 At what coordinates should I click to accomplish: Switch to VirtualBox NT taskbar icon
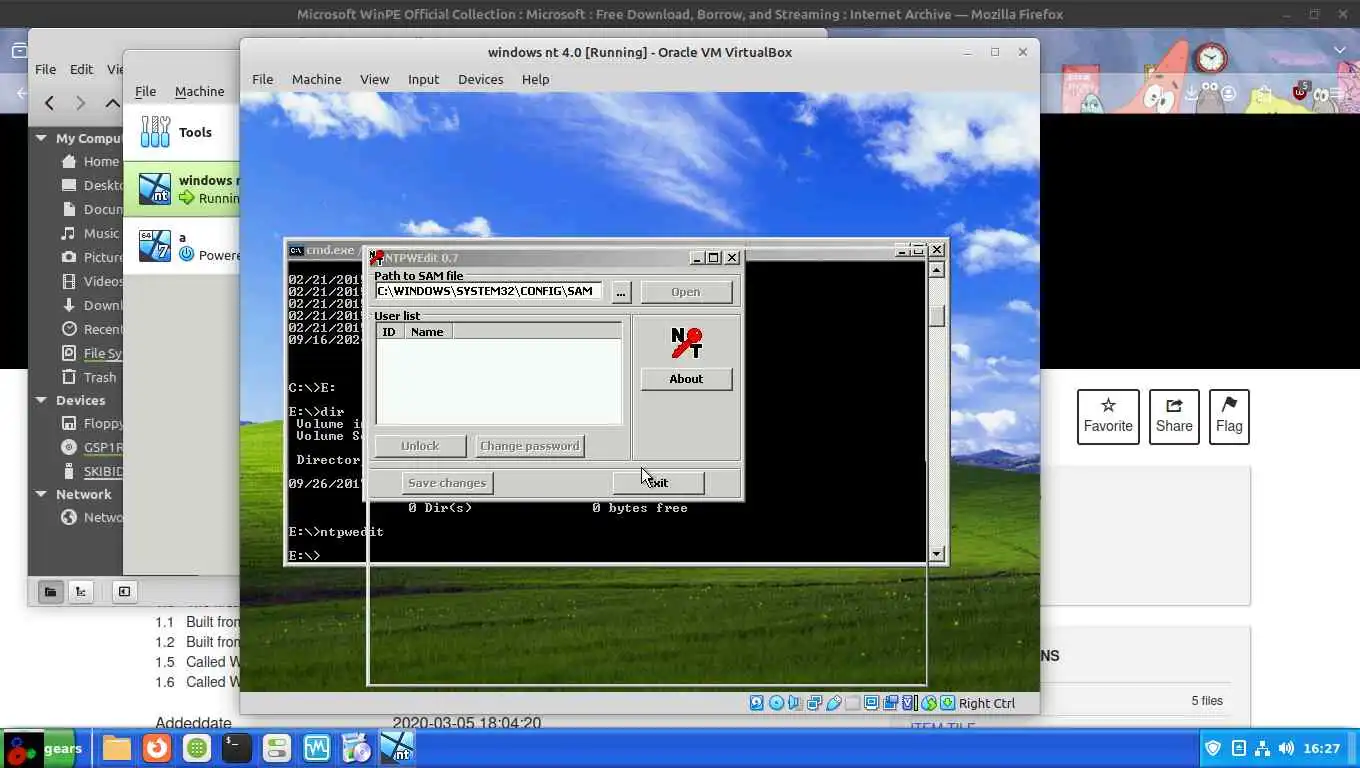pyautogui.click(x=397, y=748)
